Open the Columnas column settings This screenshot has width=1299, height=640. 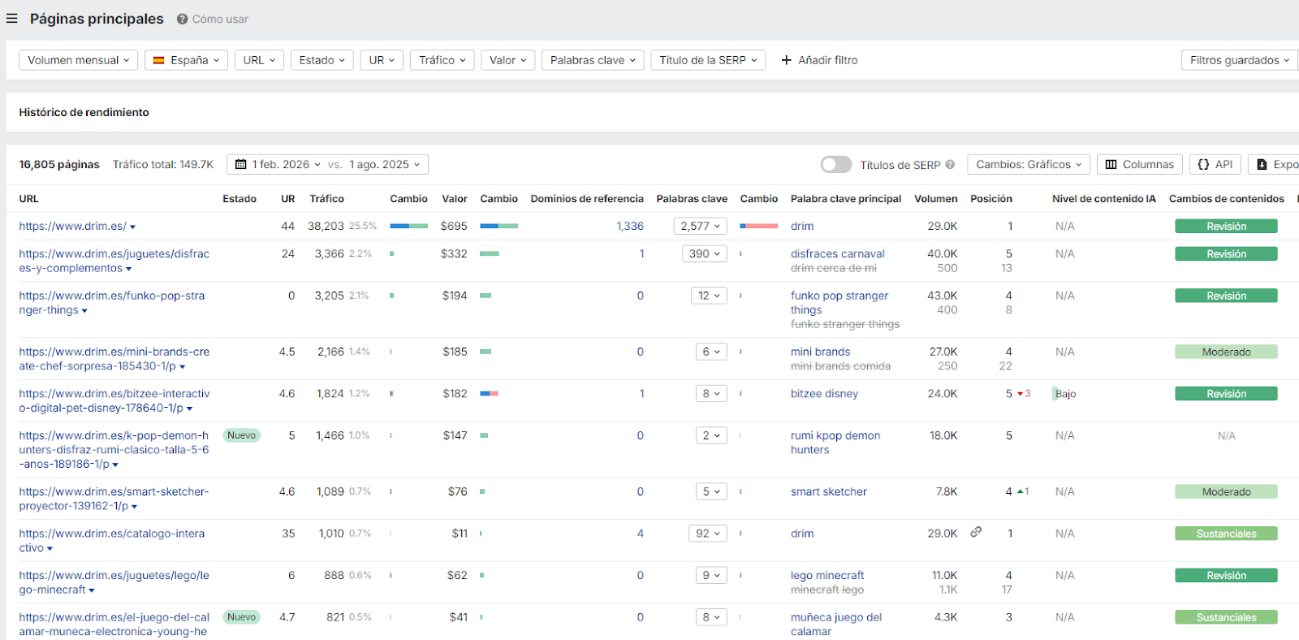(1139, 164)
